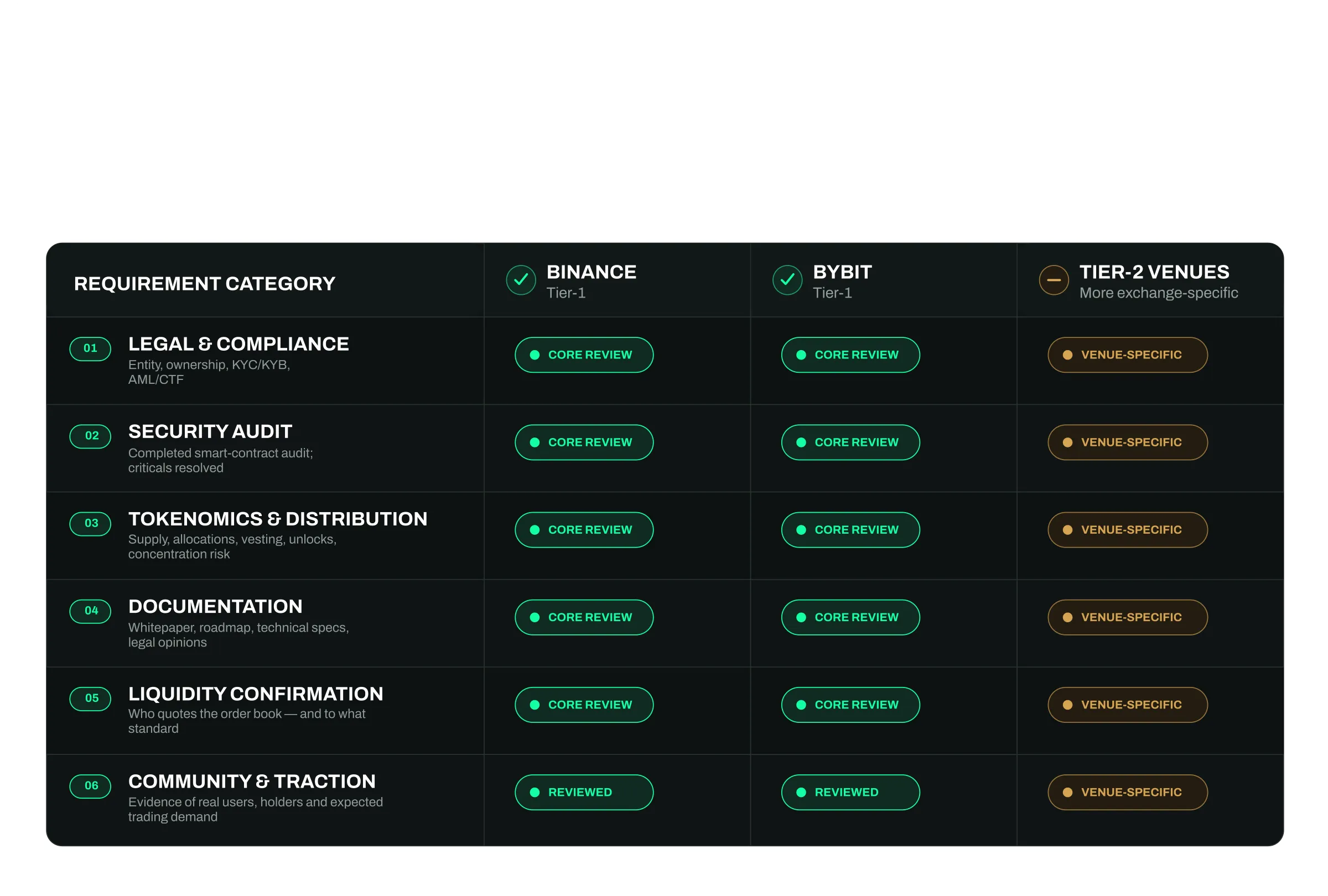Click the TIER-2 VENUES column heading
Screen dimensions: 1328x896
click(1154, 272)
